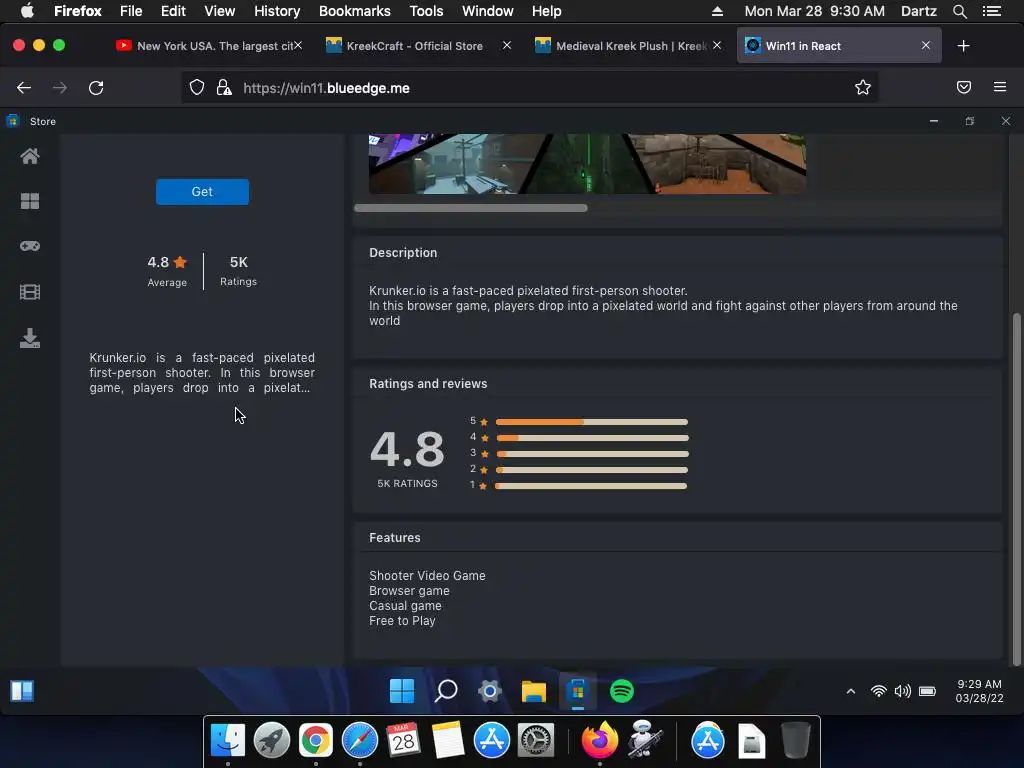Bookmark this page with the star
This screenshot has width=1024, height=768.
pos(863,88)
